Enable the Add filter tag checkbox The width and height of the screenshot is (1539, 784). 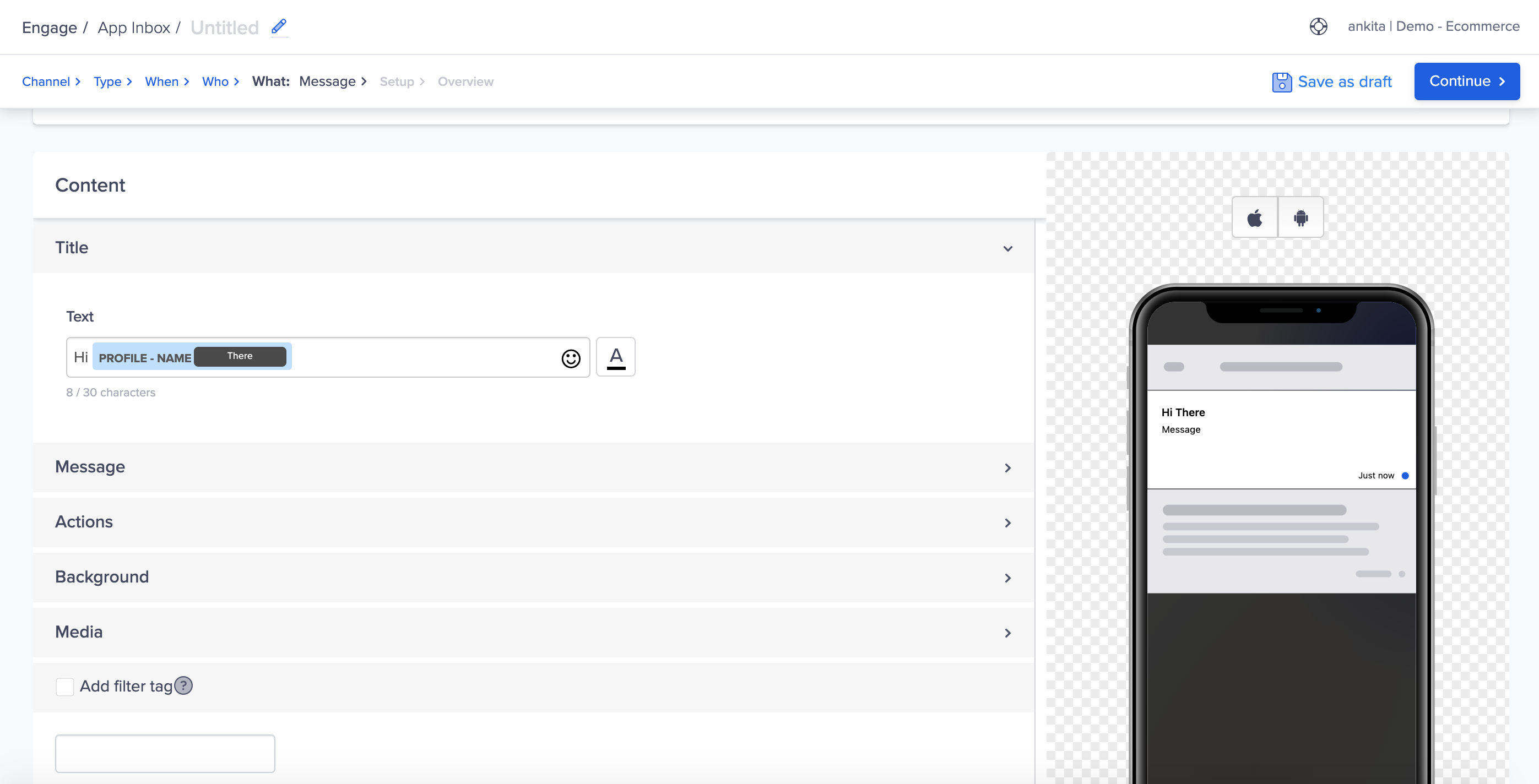(64, 686)
